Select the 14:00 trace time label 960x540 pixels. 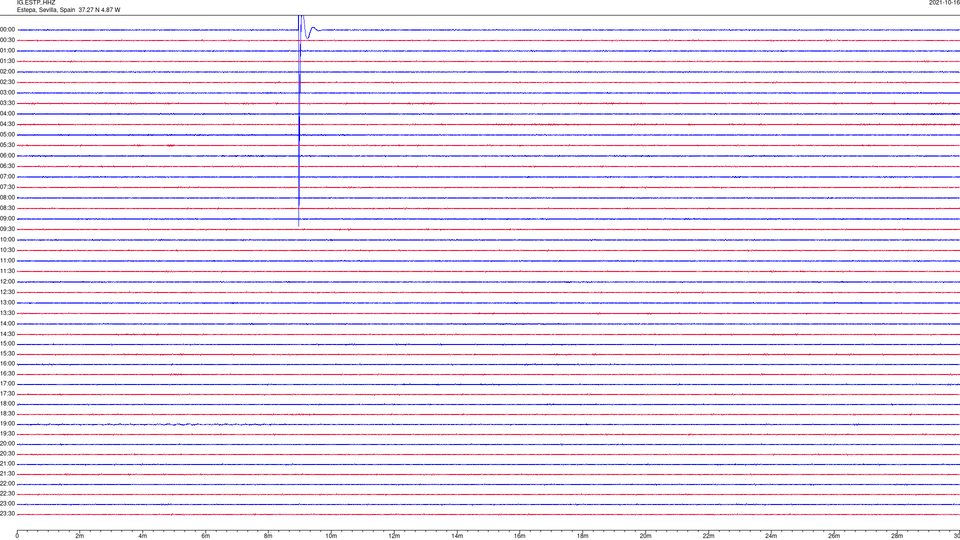point(7,324)
